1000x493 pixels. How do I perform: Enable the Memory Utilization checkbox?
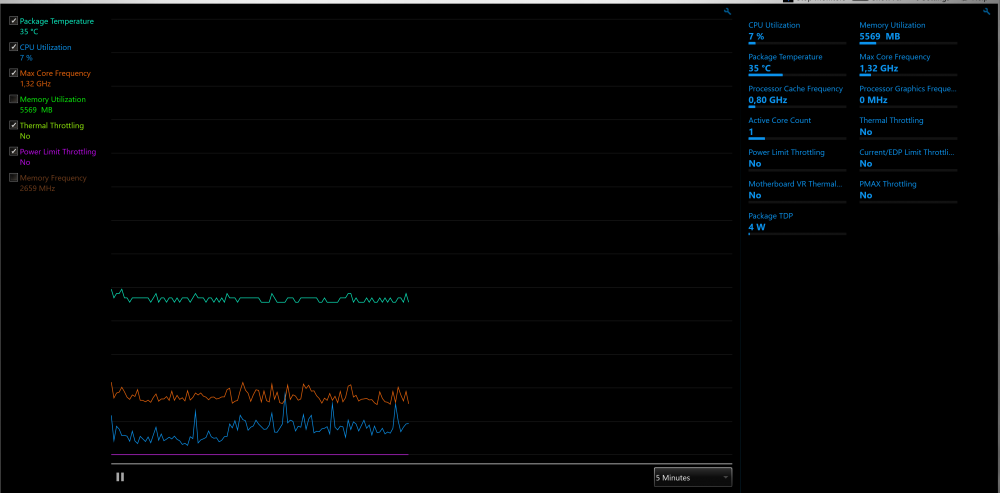tap(13, 99)
